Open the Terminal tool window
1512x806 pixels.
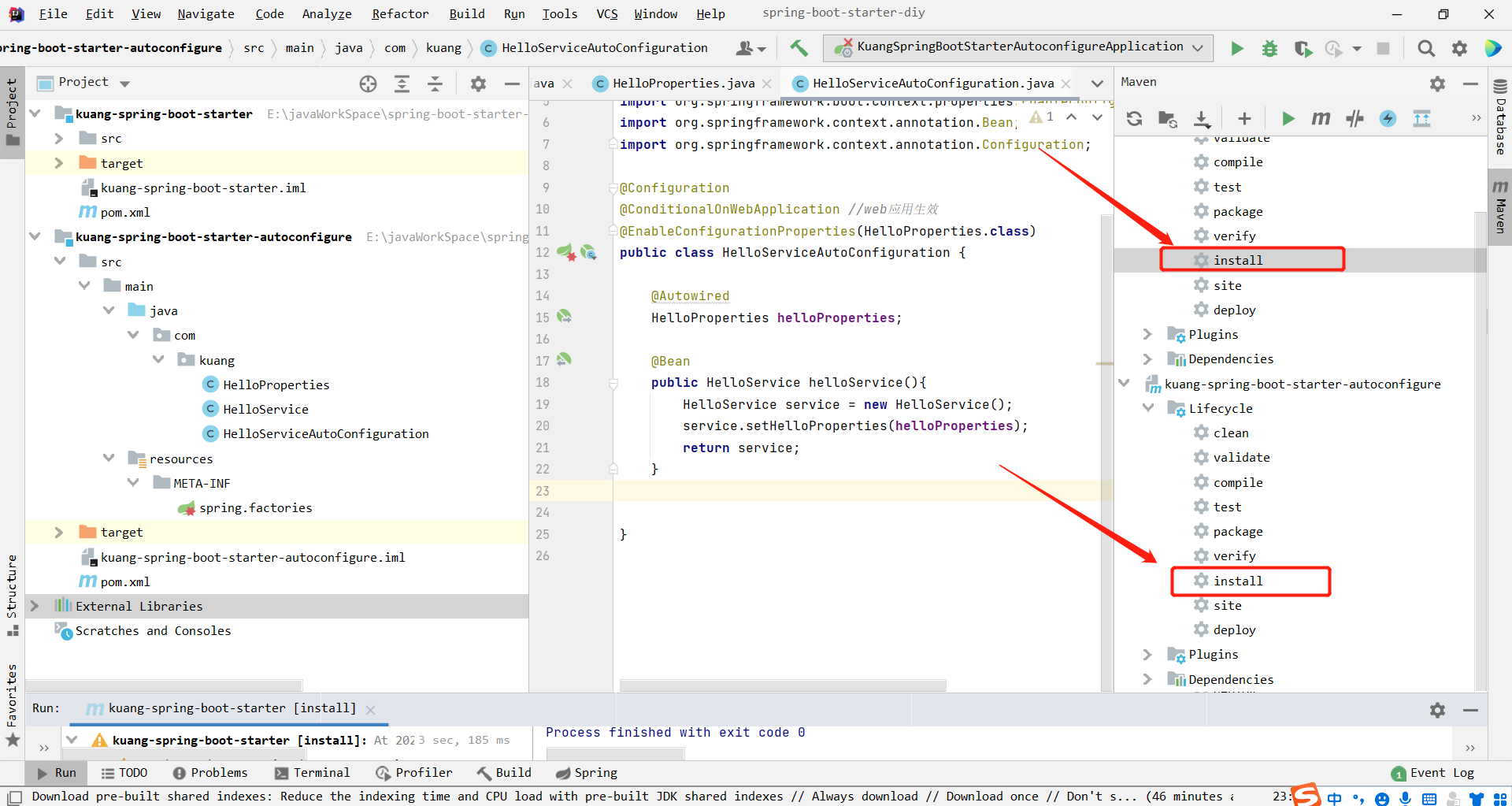(x=313, y=773)
